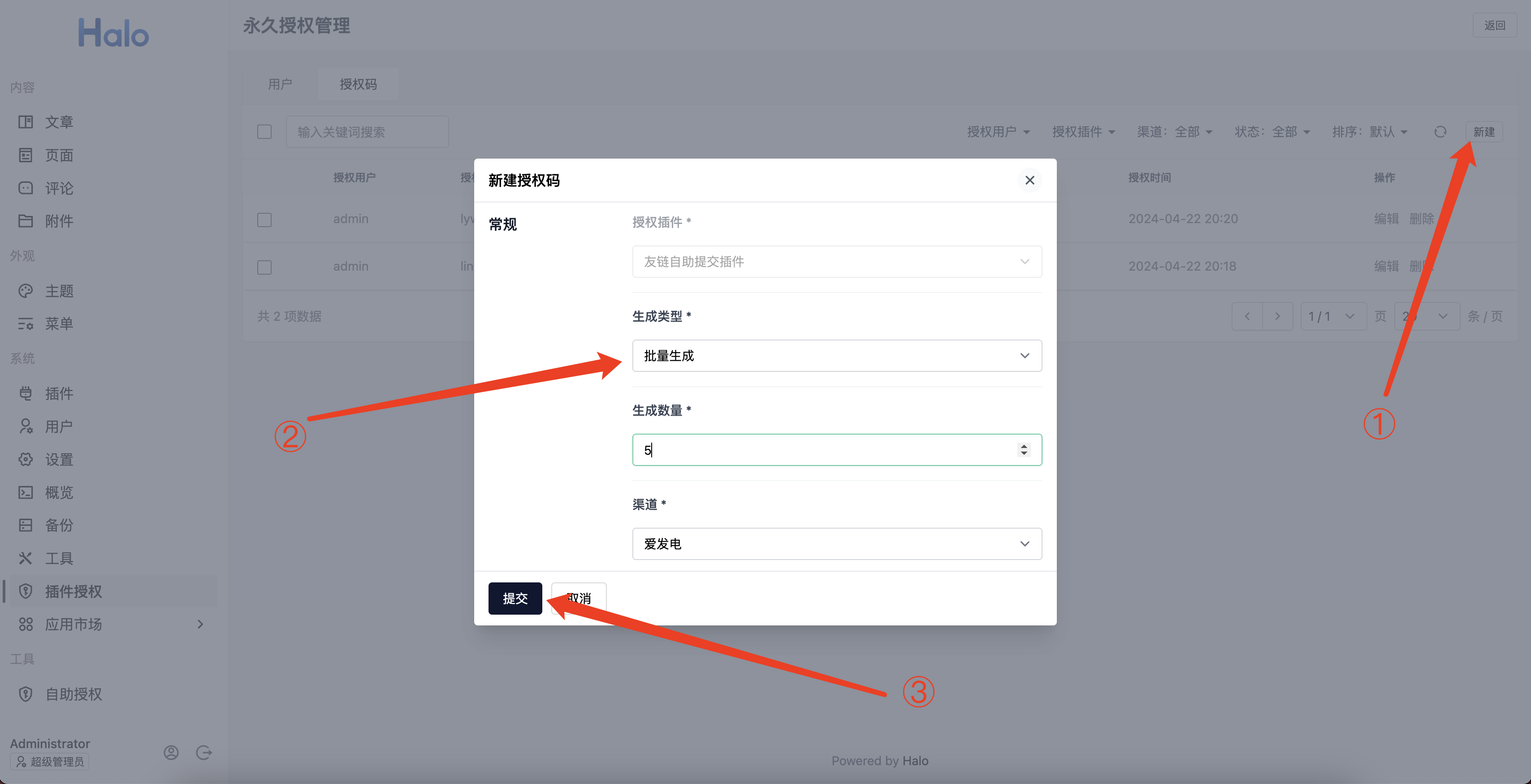The image size is (1531, 784).
Task: Open the 文章 (posts) sidebar icon
Action: (x=26, y=122)
